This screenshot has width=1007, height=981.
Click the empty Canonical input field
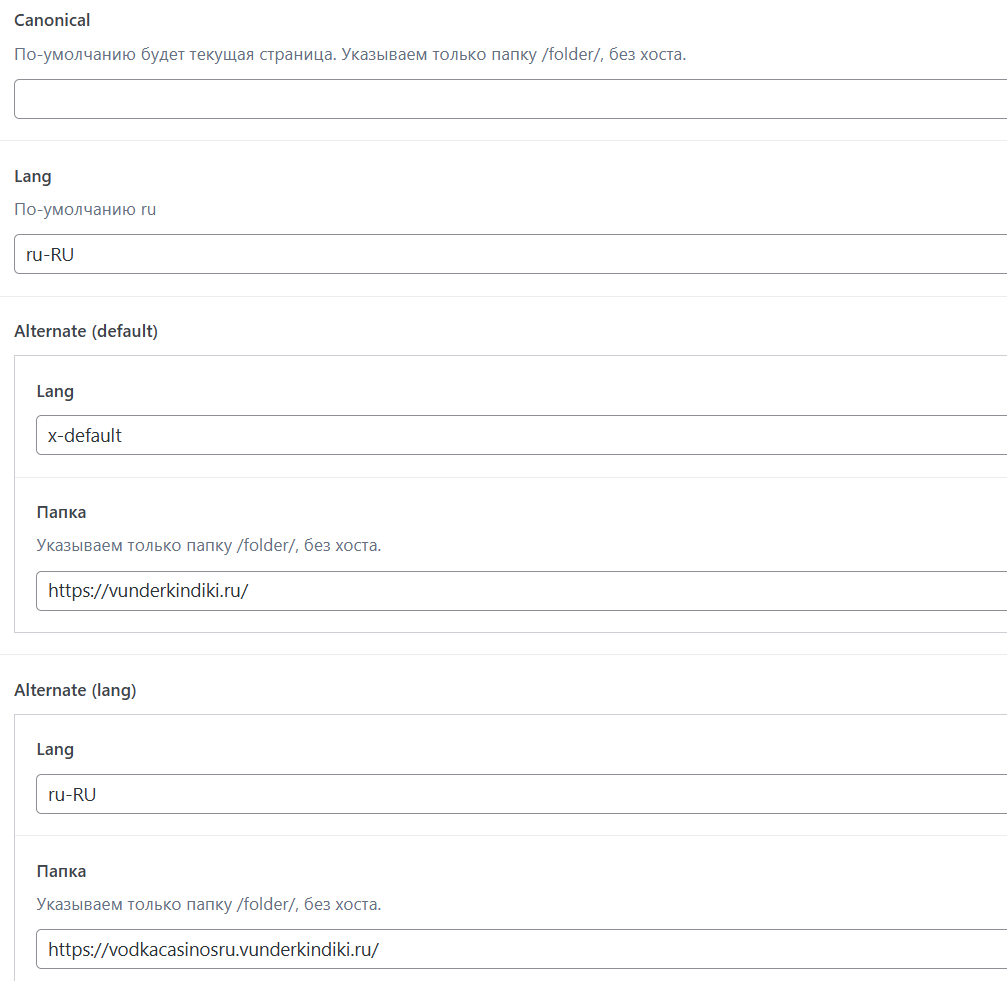(x=510, y=99)
